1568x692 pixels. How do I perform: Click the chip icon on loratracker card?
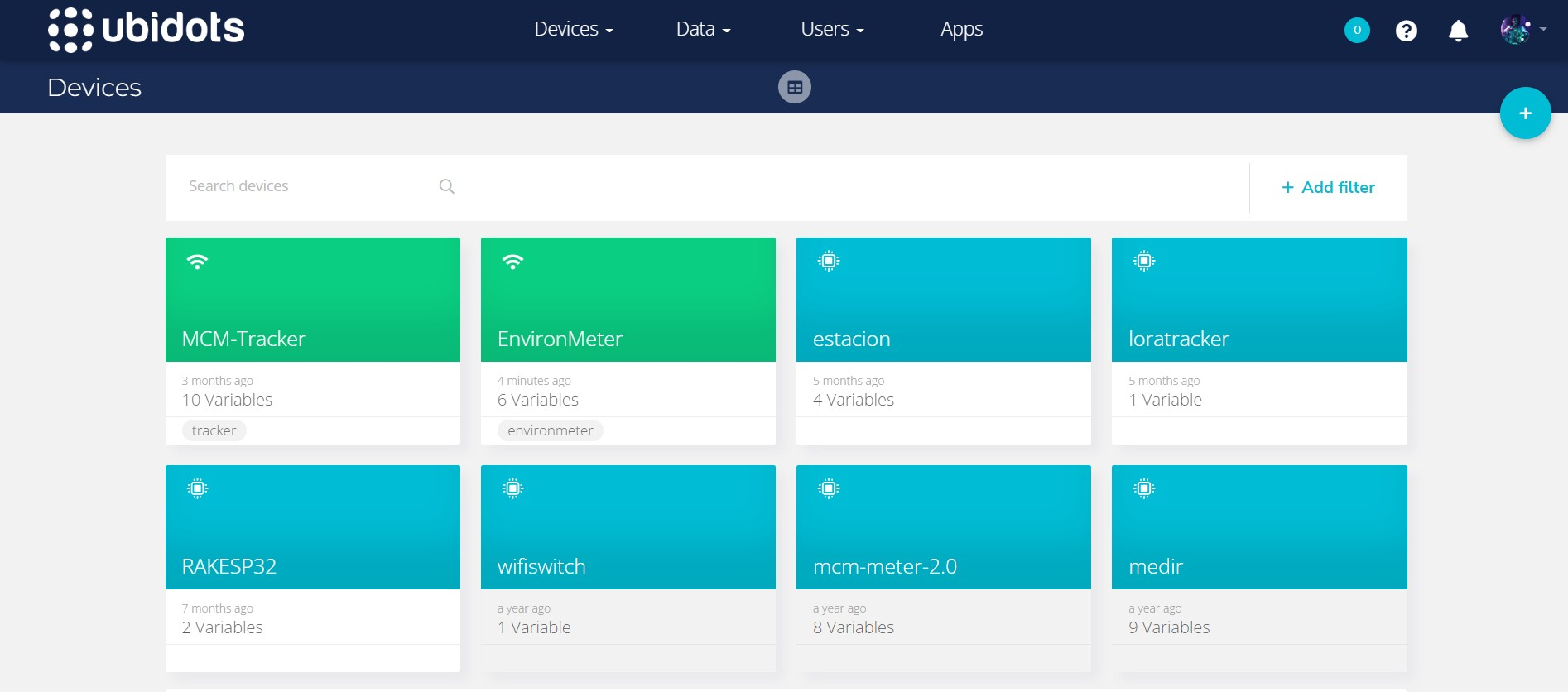click(x=1144, y=262)
